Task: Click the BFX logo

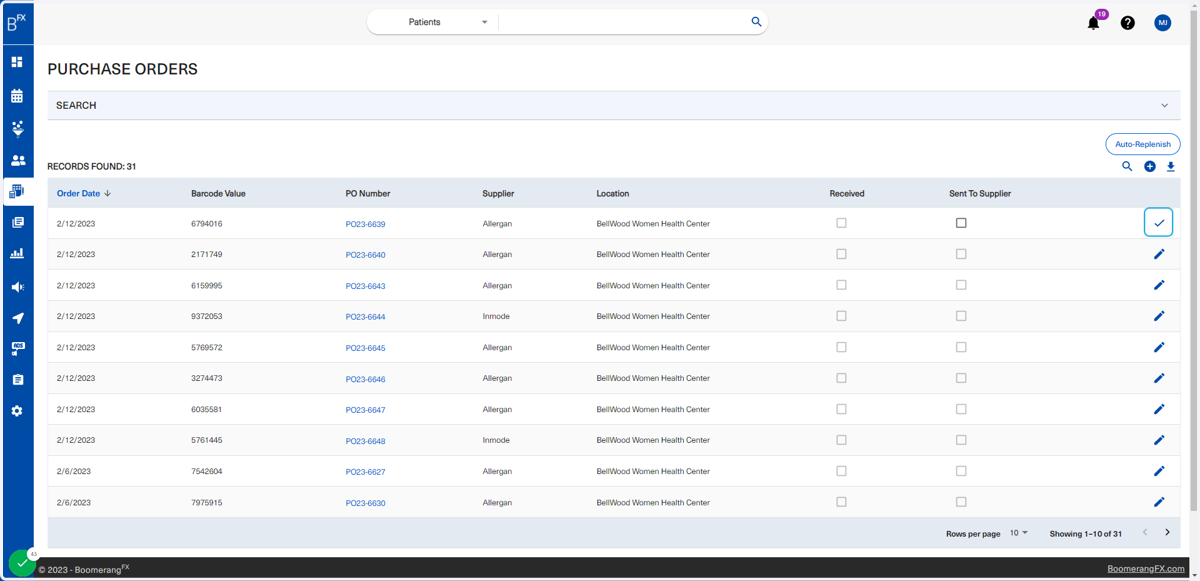Action: pyautogui.click(x=17, y=22)
